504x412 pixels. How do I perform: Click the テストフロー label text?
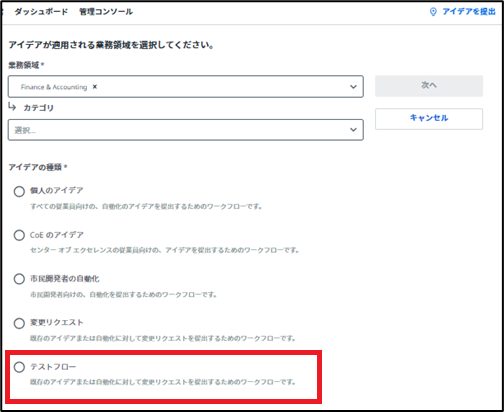click(x=53, y=367)
